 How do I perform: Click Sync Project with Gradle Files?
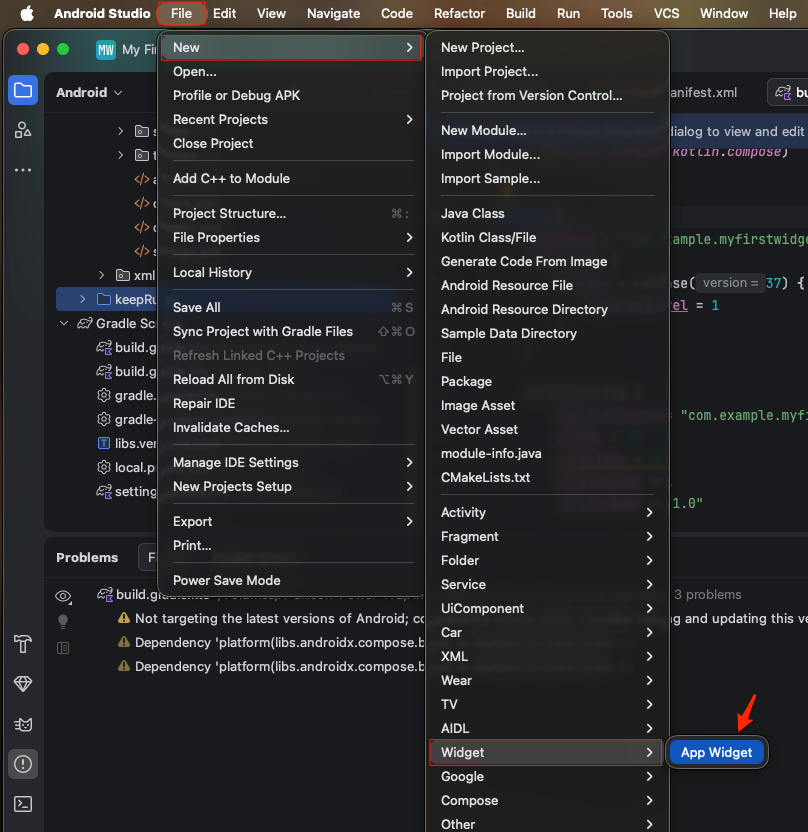point(293,331)
